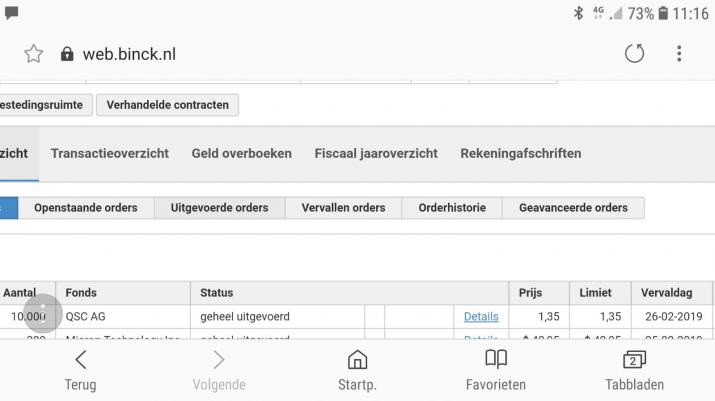The height and width of the screenshot is (401, 715).
Task: View Vervallen orders
Action: coord(344,208)
